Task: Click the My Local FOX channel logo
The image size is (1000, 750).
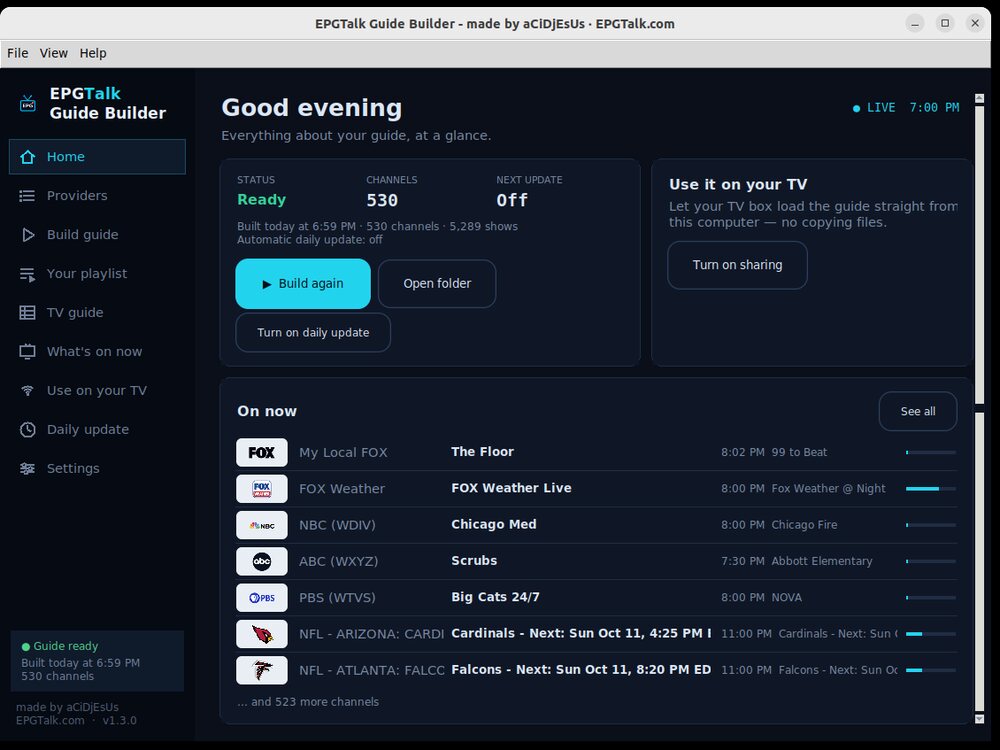Action: [261, 453]
